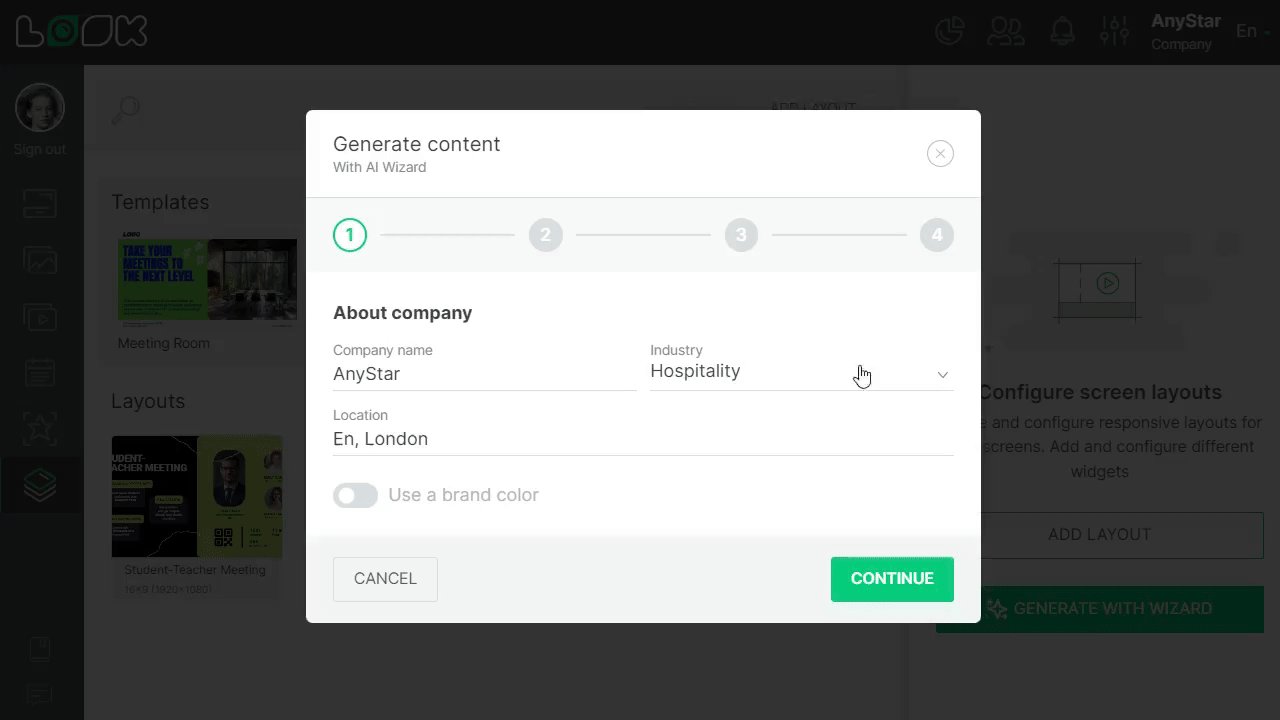View notifications via the bell icon

[x=1062, y=31]
